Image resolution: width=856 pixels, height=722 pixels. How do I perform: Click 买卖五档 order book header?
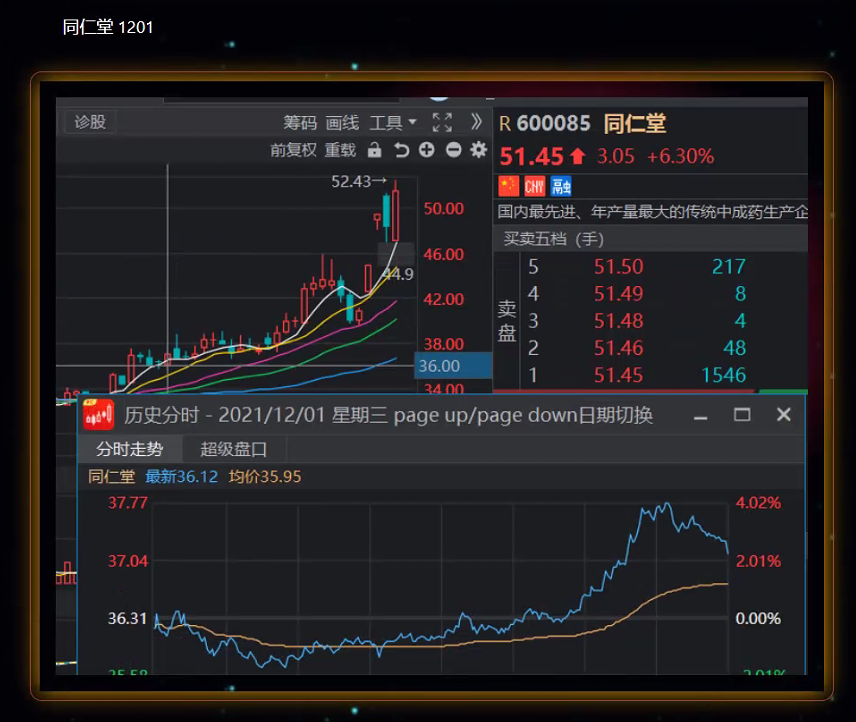click(x=554, y=238)
